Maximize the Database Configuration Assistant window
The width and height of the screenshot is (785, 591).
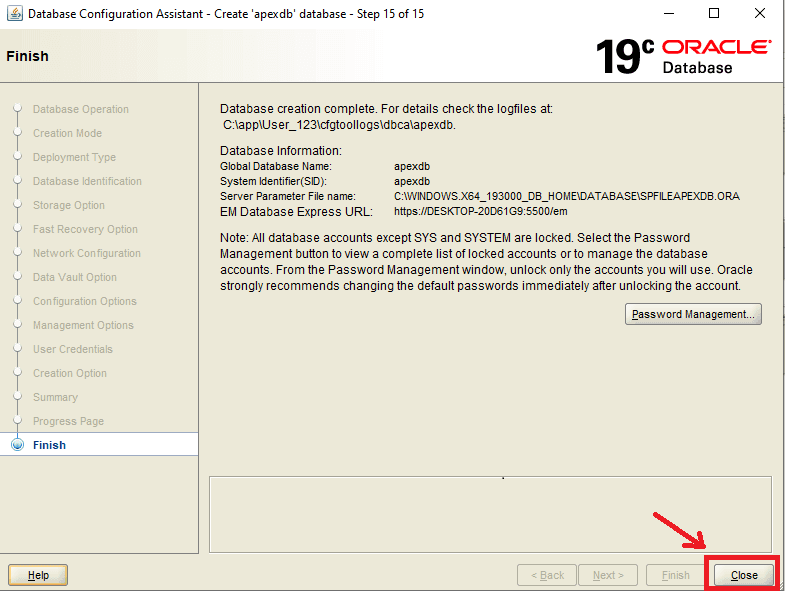(713, 14)
